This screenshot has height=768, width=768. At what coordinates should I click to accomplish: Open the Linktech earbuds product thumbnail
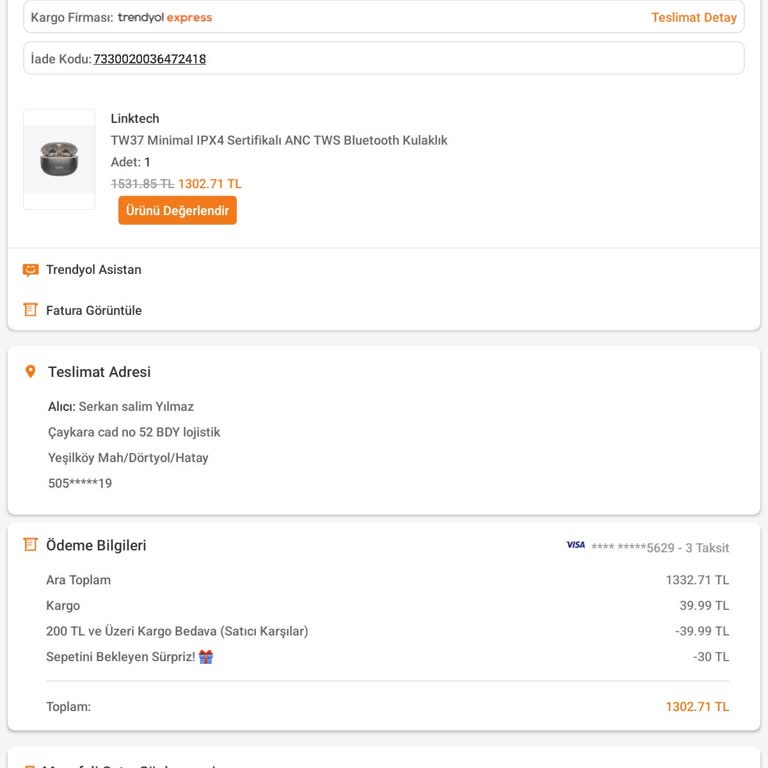59,159
